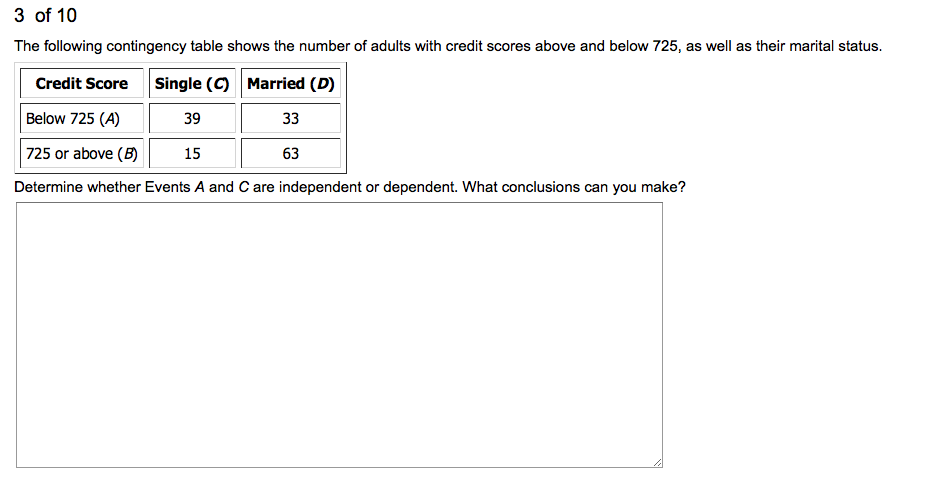
Task: Click the cell containing 33
Action: pyautogui.click(x=291, y=119)
